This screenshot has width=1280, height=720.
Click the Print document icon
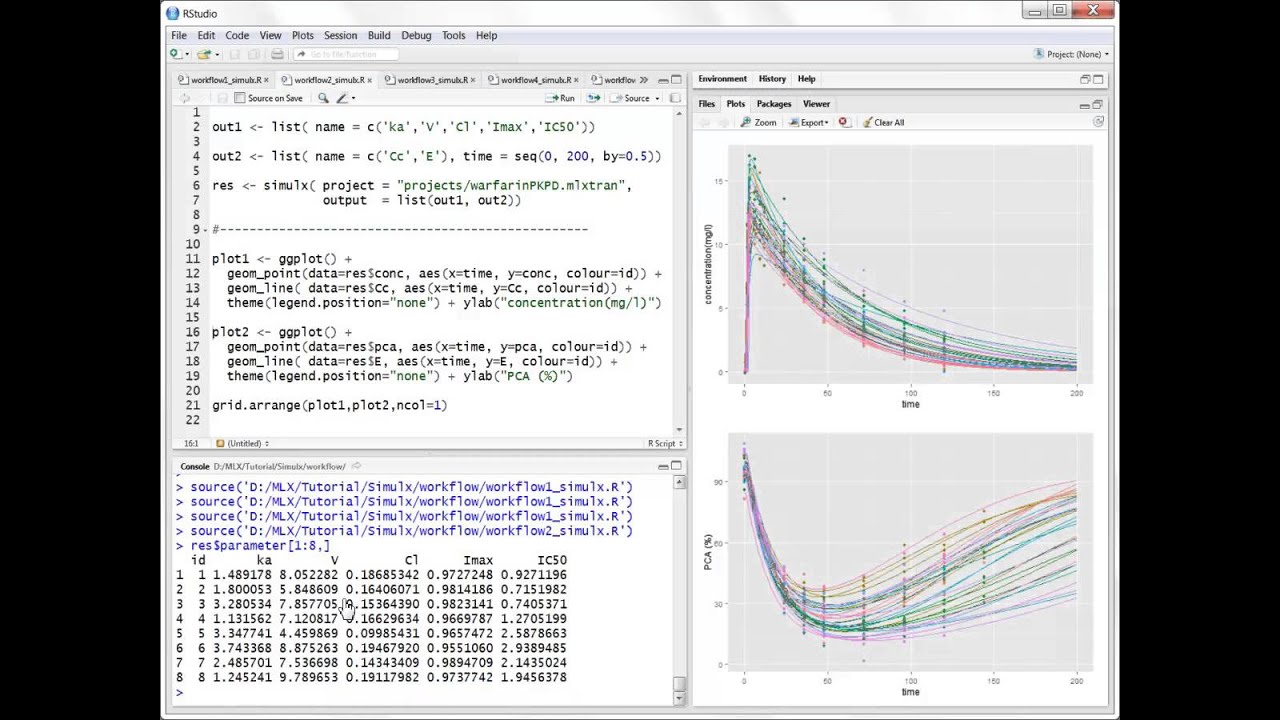point(277,54)
